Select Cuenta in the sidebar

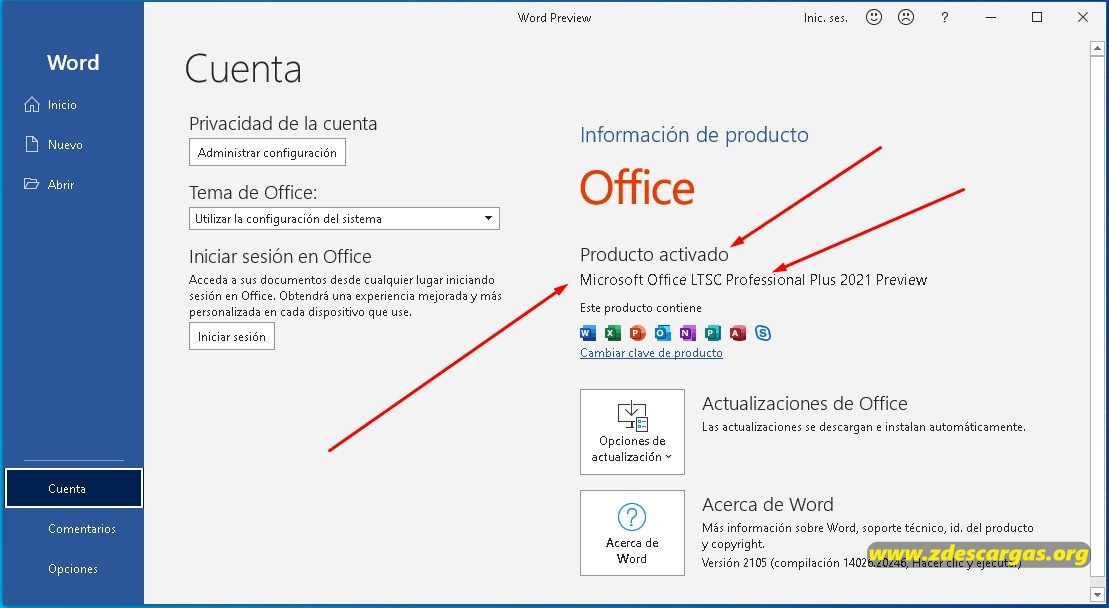(74, 488)
